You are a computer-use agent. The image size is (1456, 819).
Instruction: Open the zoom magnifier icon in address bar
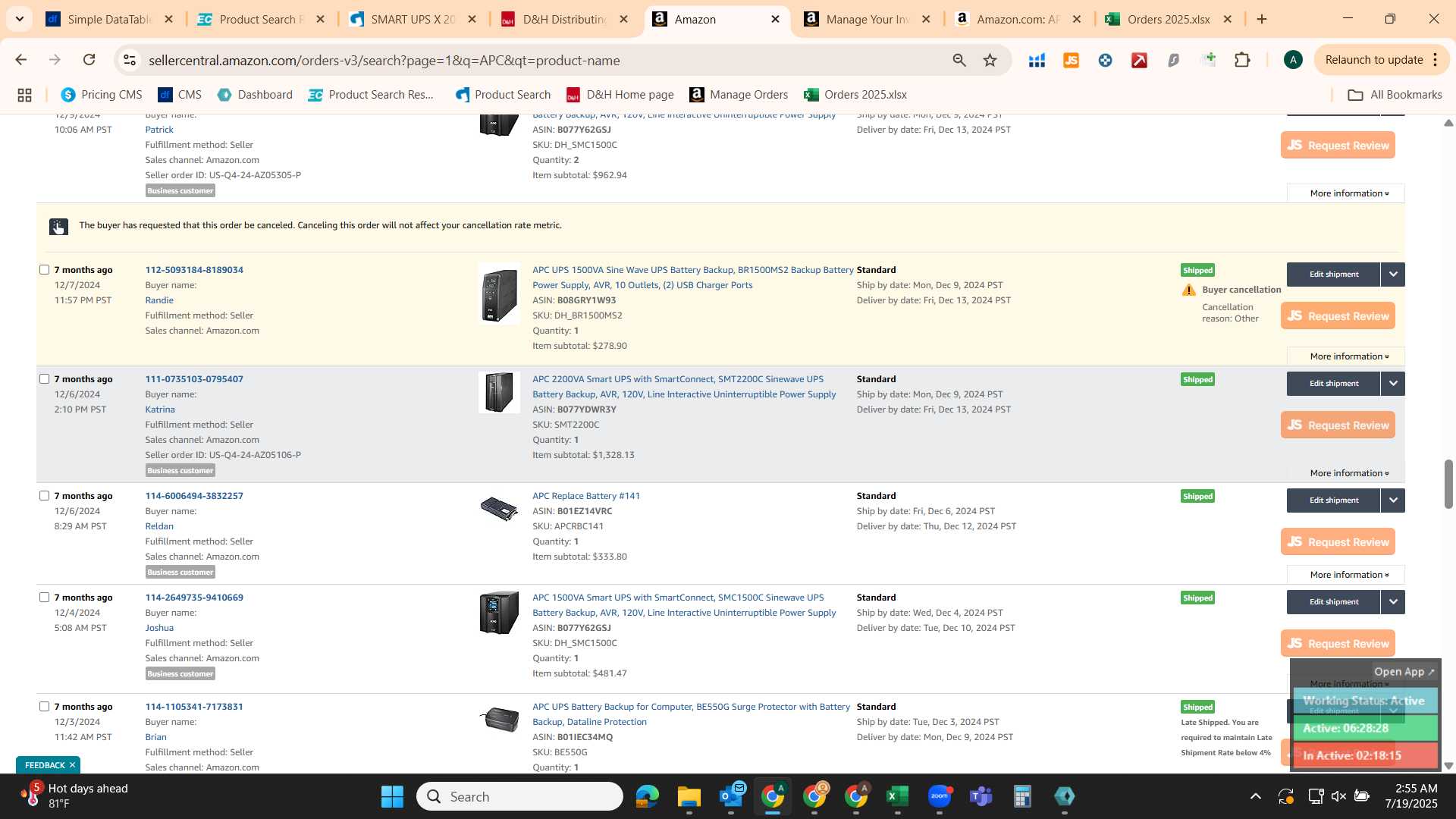click(959, 60)
